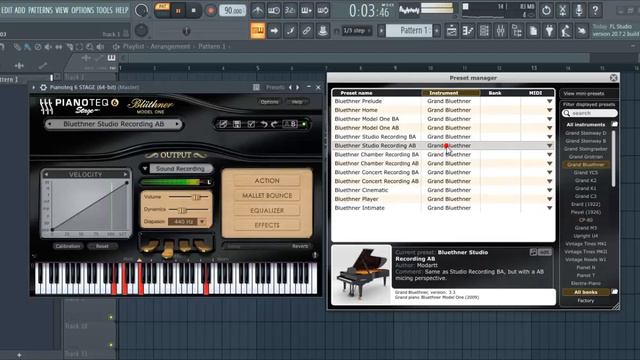Select next Pianoteq preset with right arrow
This screenshot has height=360, width=640.
[x=178, y=124]
